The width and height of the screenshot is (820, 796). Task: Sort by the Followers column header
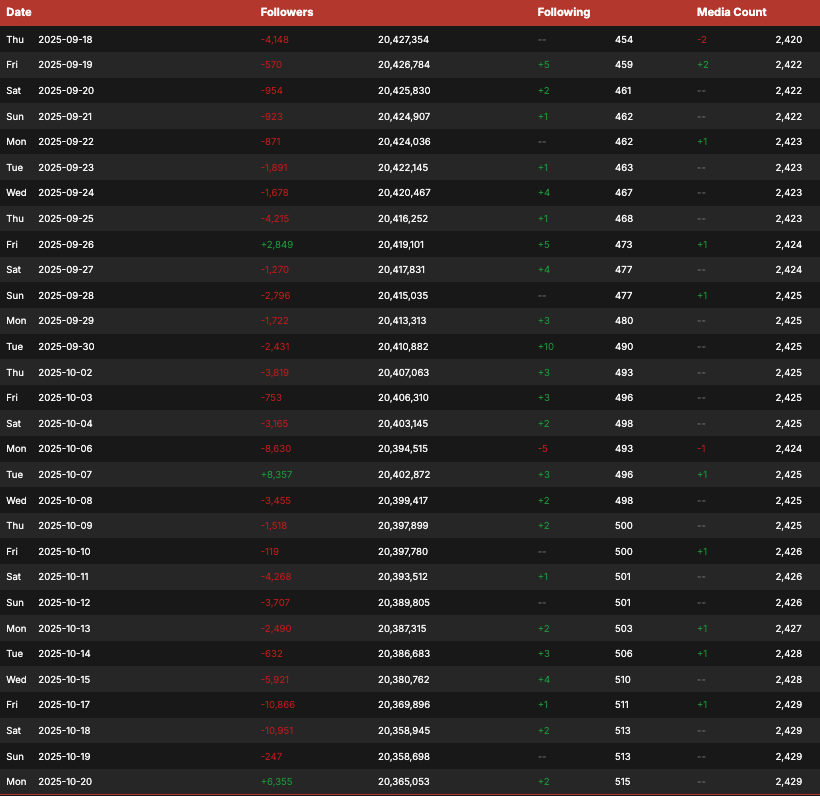pyautogui.click(x=286, y=12)
